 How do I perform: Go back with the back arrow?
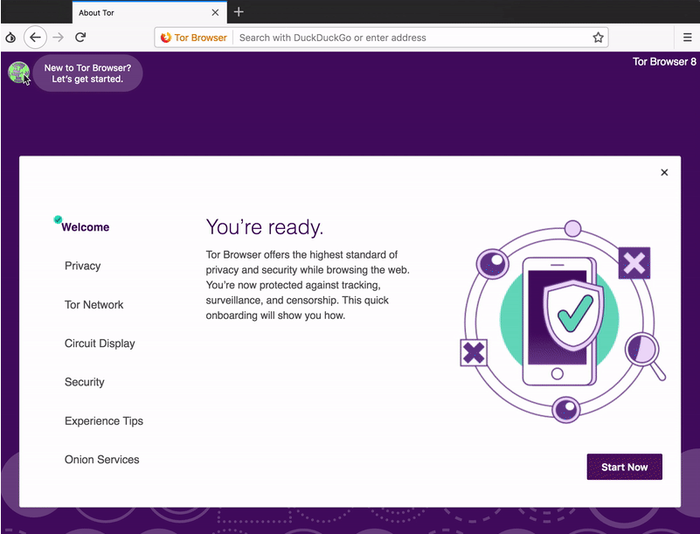(35, 38)
